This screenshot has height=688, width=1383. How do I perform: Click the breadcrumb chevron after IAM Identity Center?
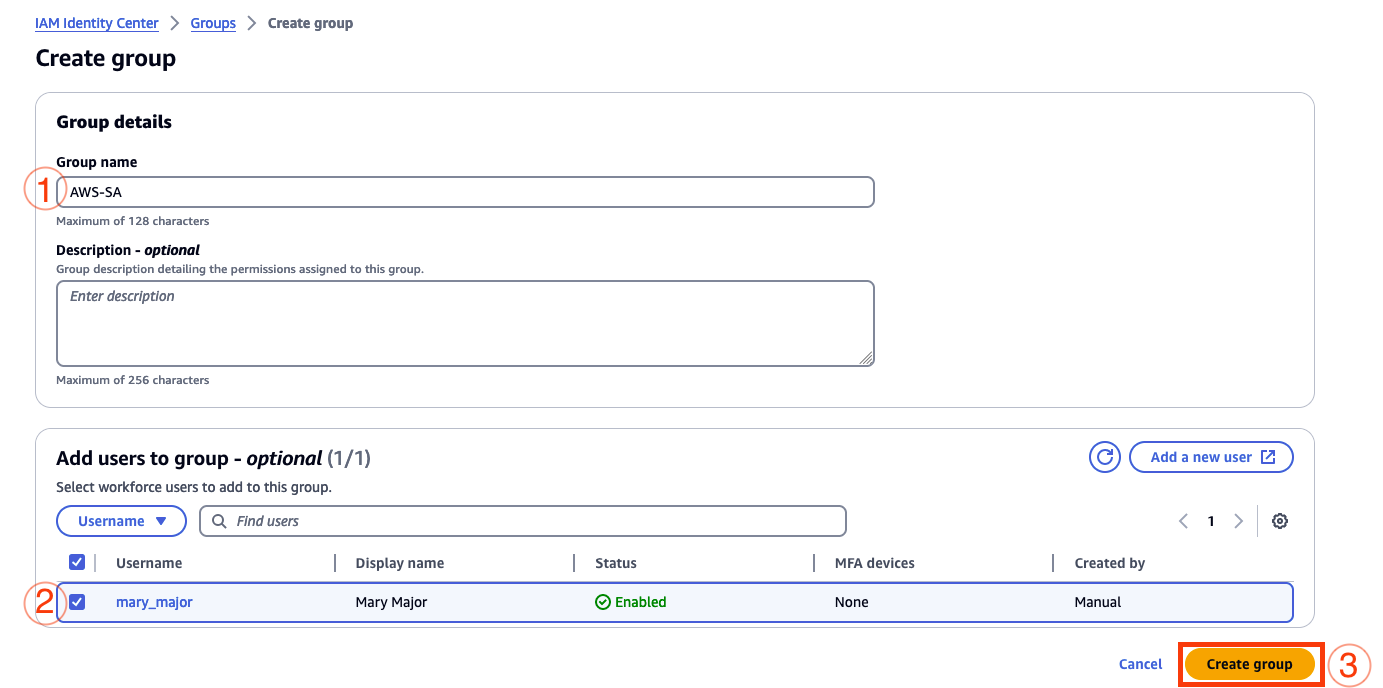[174, 23]
